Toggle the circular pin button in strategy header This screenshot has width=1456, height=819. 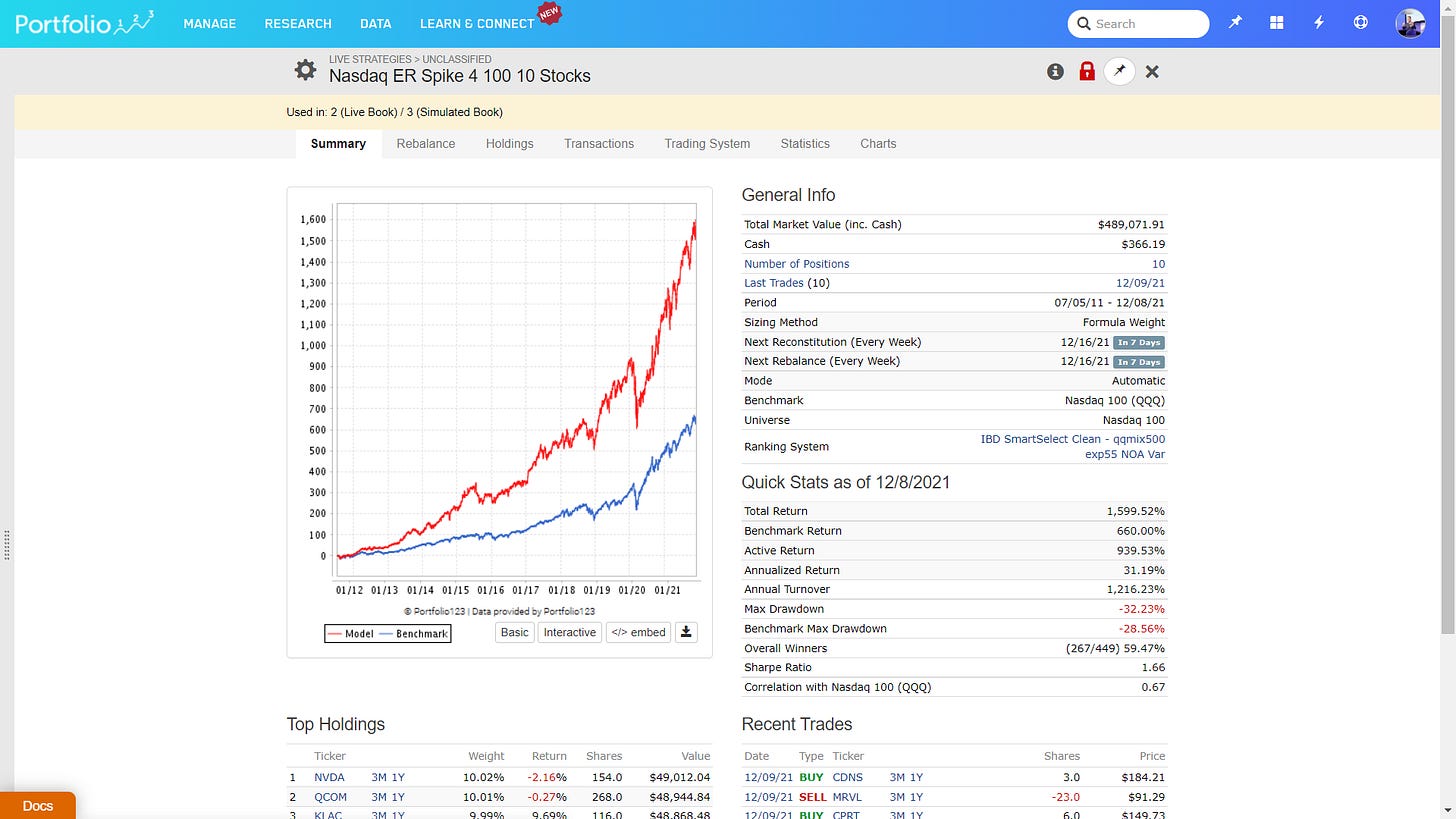pos(1119,71)
